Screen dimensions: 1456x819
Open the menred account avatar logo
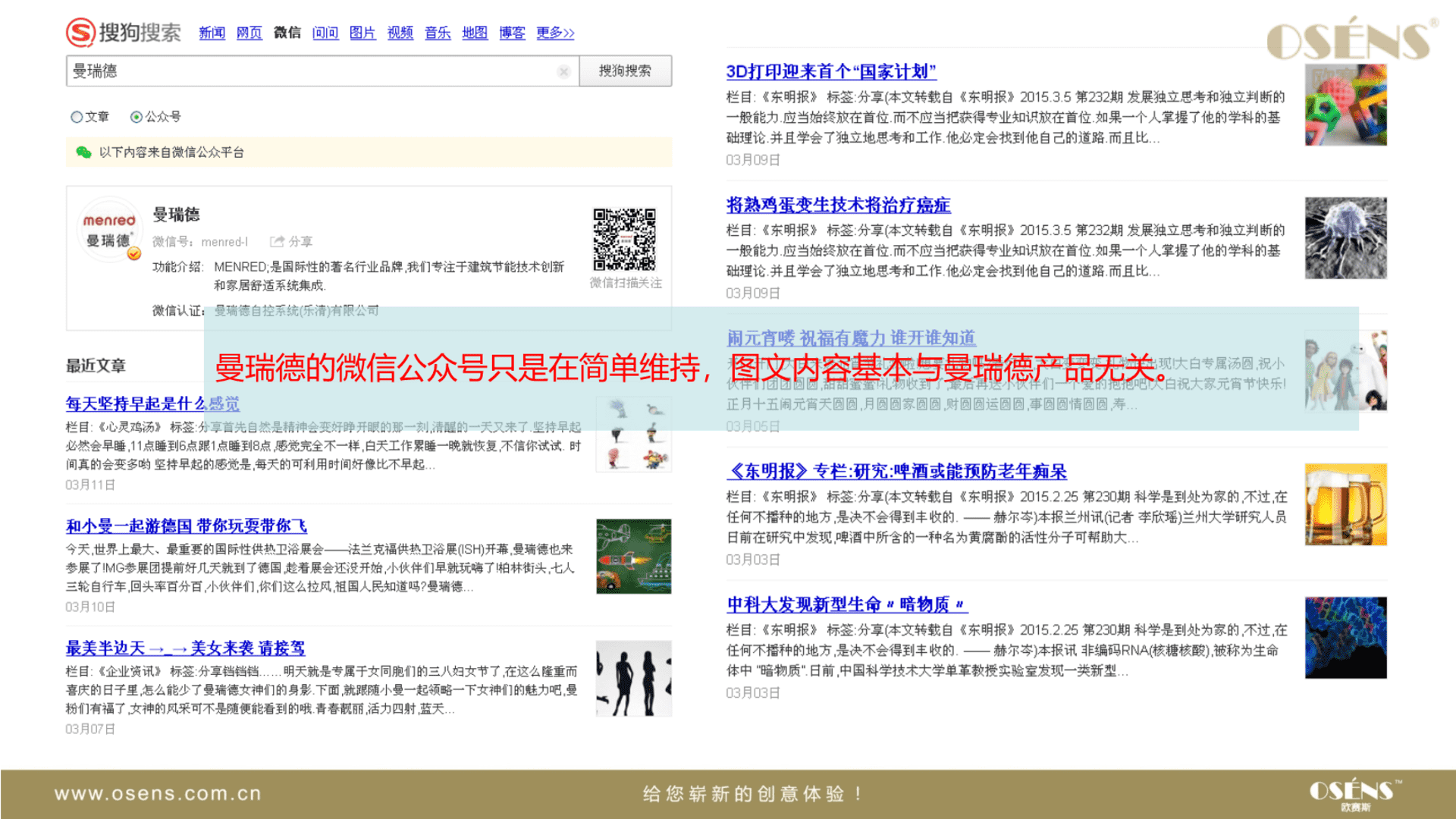(110, 229)
